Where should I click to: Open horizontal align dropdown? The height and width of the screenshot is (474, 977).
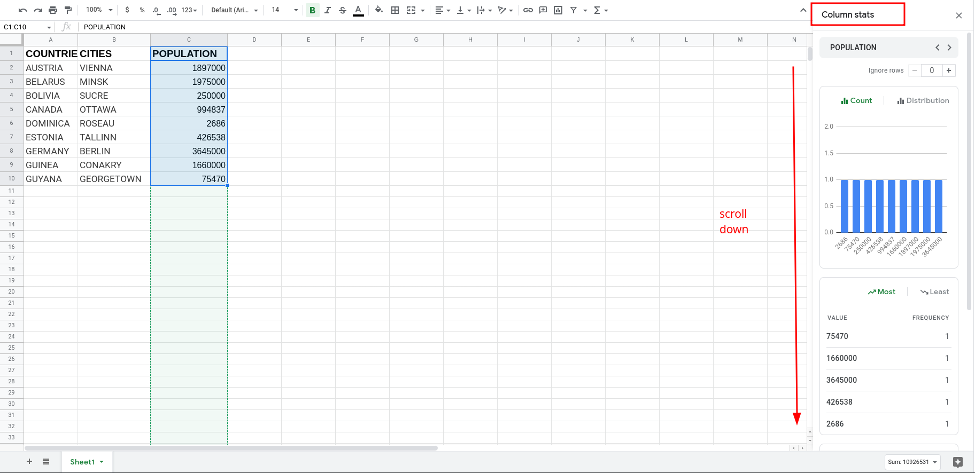(x=442, y=10)
